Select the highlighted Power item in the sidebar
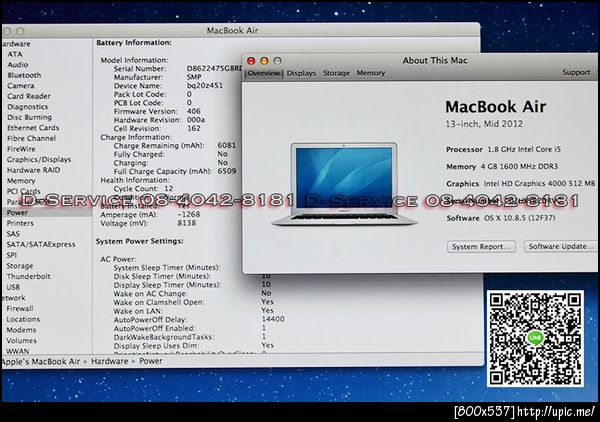Image resolution: width=600 pixels, height=422 pixels. point(47,212)
